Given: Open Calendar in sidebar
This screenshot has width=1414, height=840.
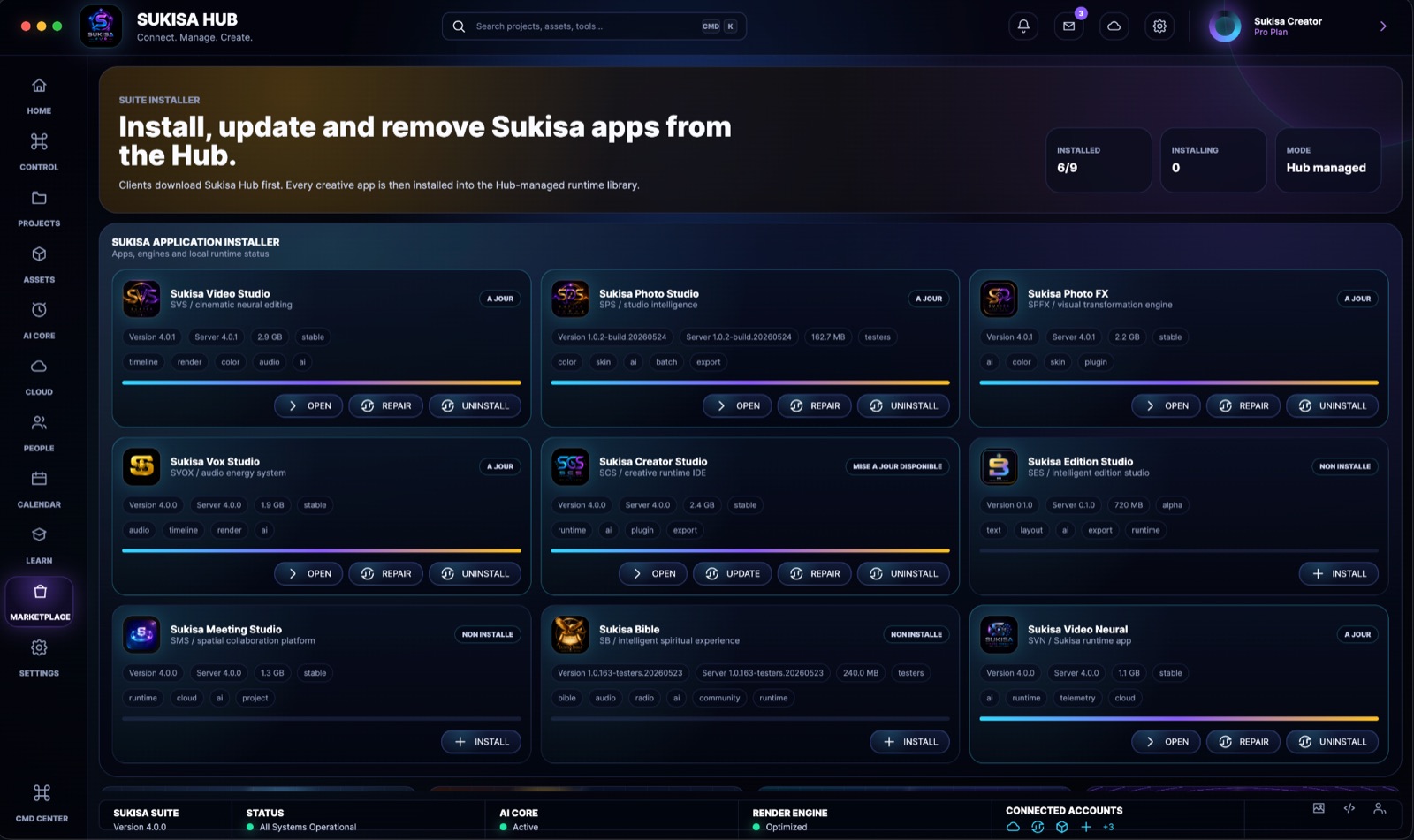Looking at the screenshot, I should coord(39,489).
